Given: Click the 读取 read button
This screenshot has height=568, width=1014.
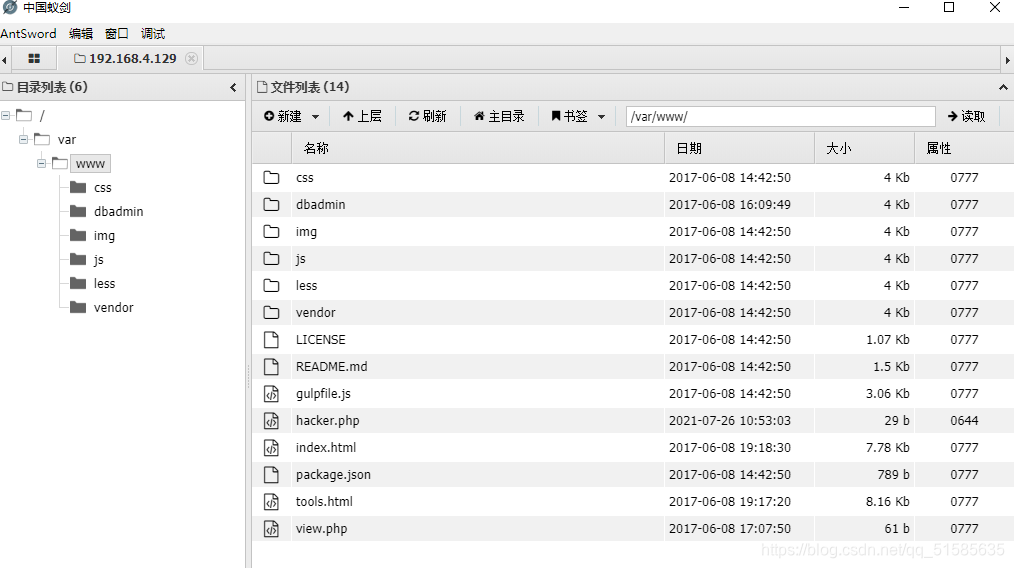Looking at the screenshot, I should tap(966, 116).
